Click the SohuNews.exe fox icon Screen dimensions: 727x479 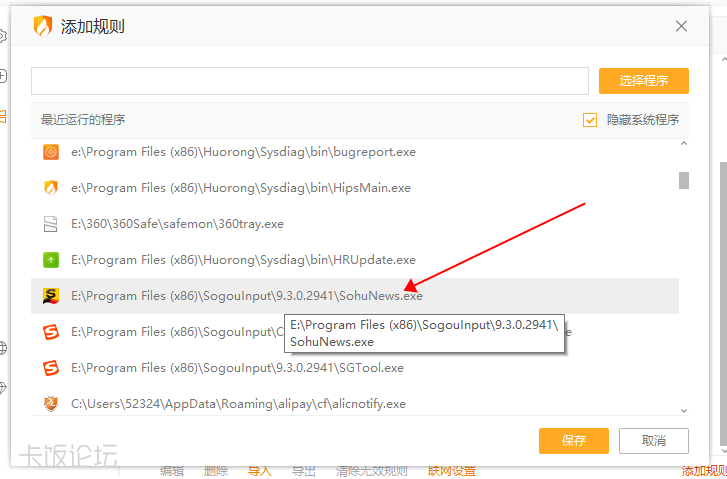pyautogui.click(x=51, y=296)
